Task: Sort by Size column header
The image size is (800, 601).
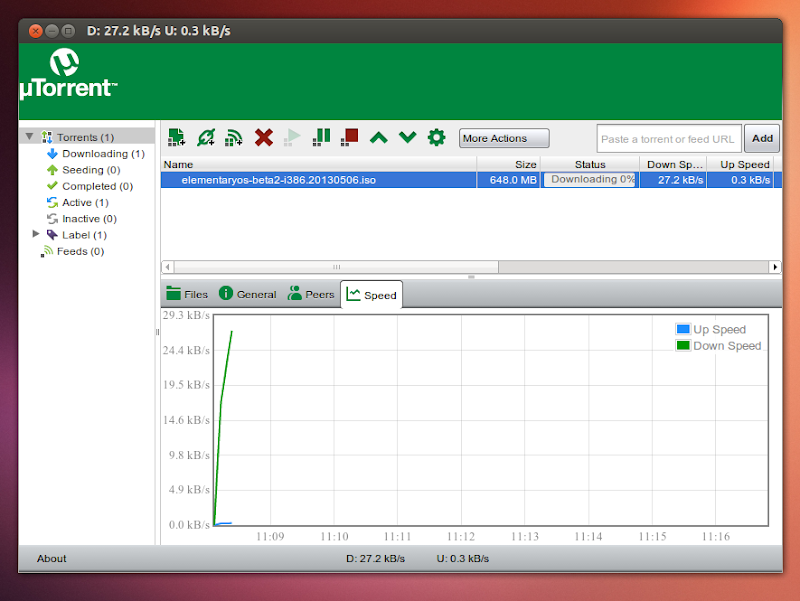Action: (509, 164)
